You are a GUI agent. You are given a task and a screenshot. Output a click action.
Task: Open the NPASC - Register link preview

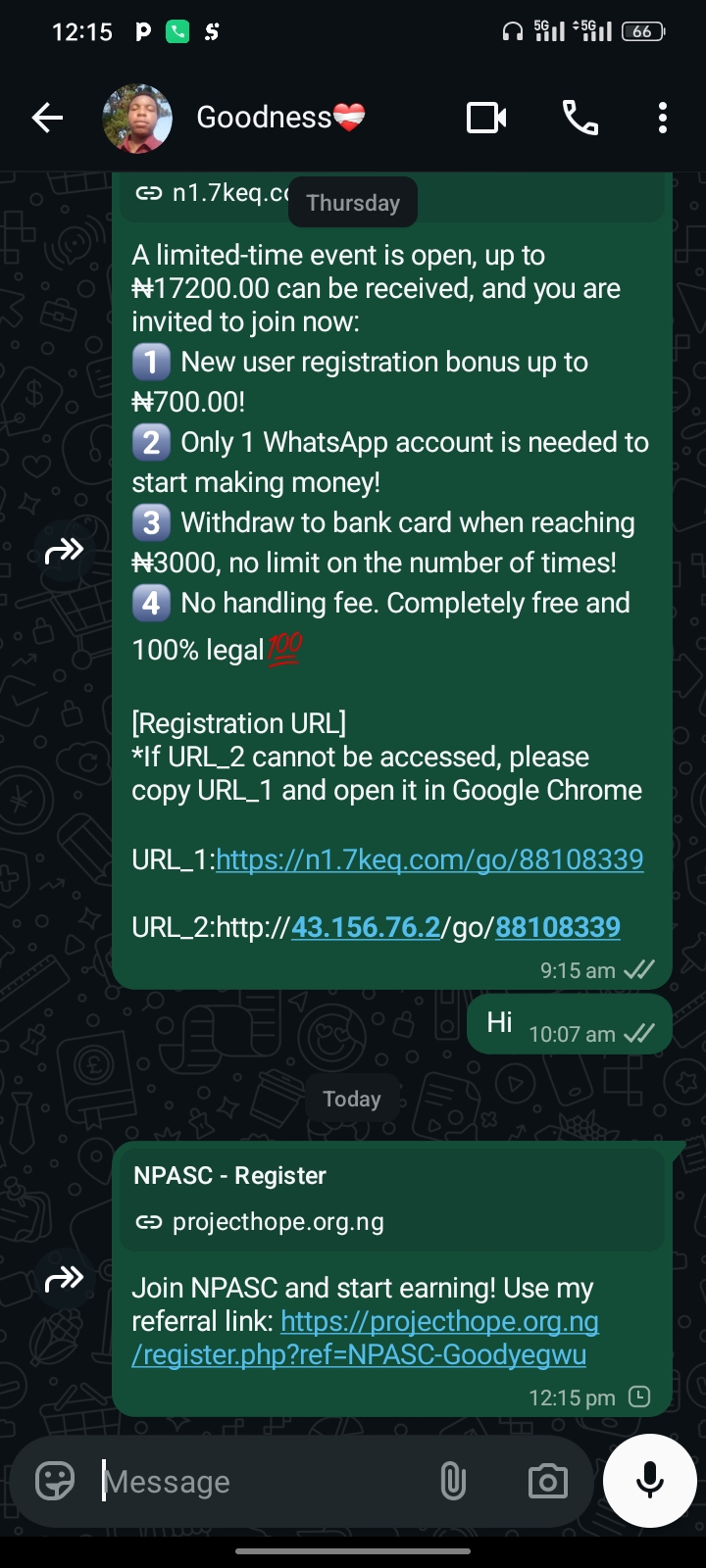(x=388, y=1198)
